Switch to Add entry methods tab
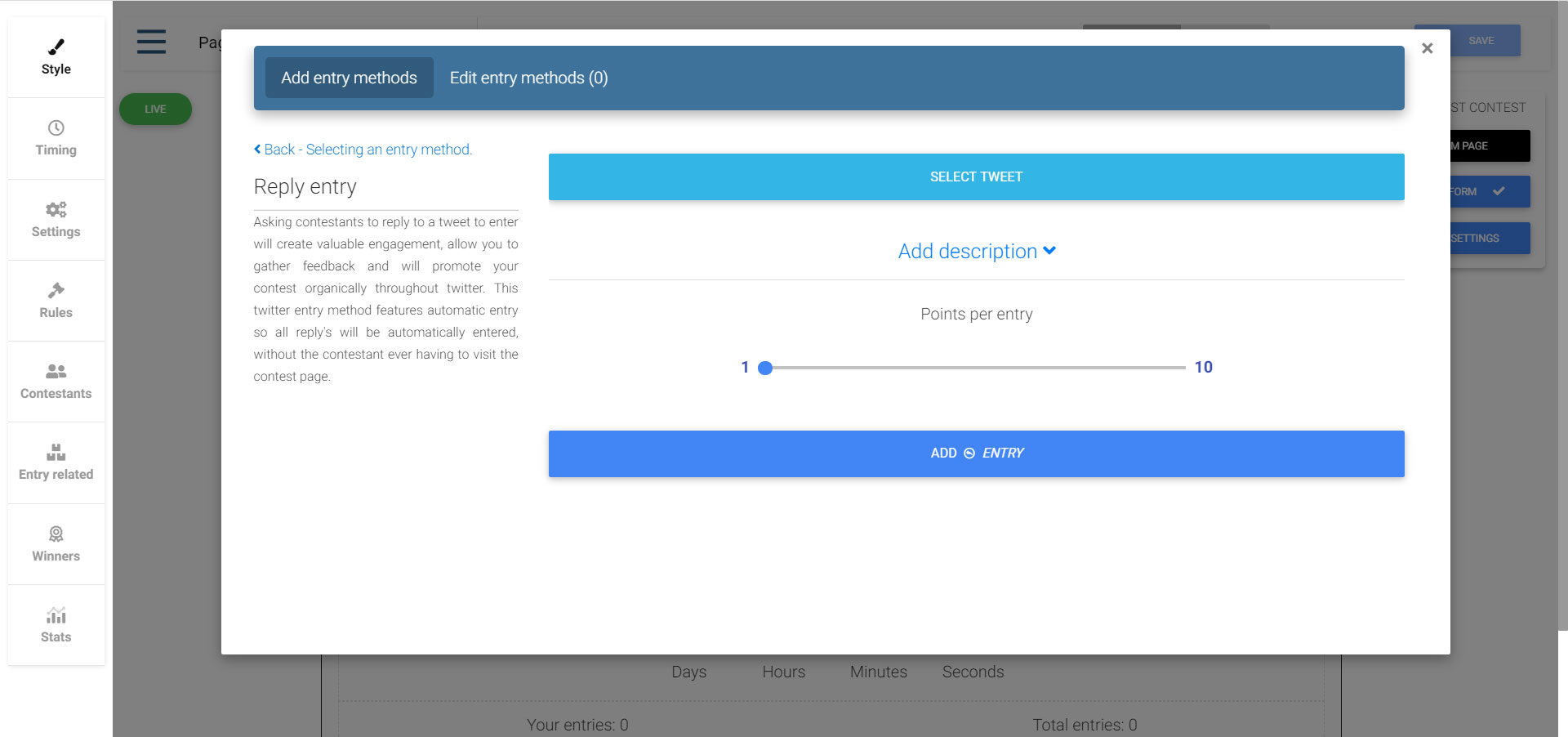 tap(349, 78)
